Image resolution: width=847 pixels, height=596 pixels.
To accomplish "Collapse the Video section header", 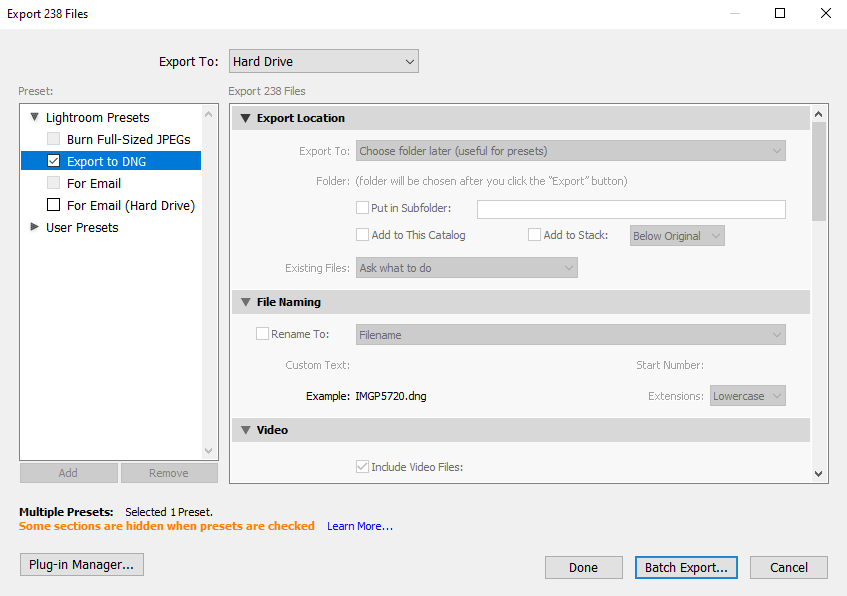I will pyautogui.click(x=243, y=430).
